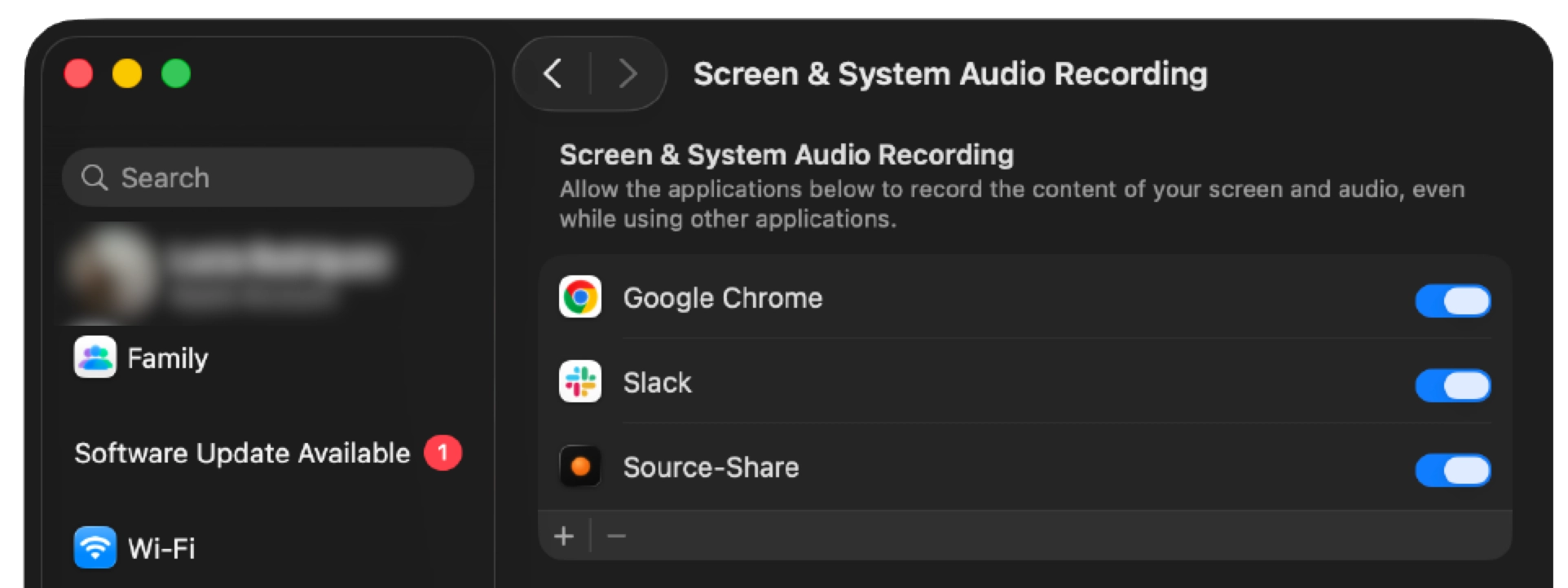This screenshot has width=1568, height=588.
Task: Minimize window with yellow button
Action: (x=127, y=73)
